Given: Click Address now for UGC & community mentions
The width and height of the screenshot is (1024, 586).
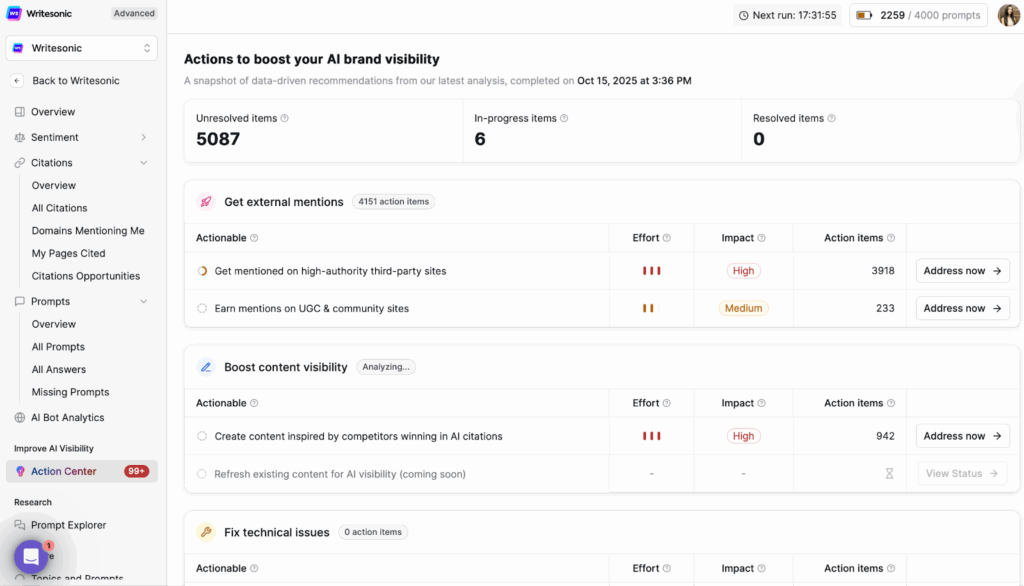Looking at the screenshot, I should click(962, 309).
